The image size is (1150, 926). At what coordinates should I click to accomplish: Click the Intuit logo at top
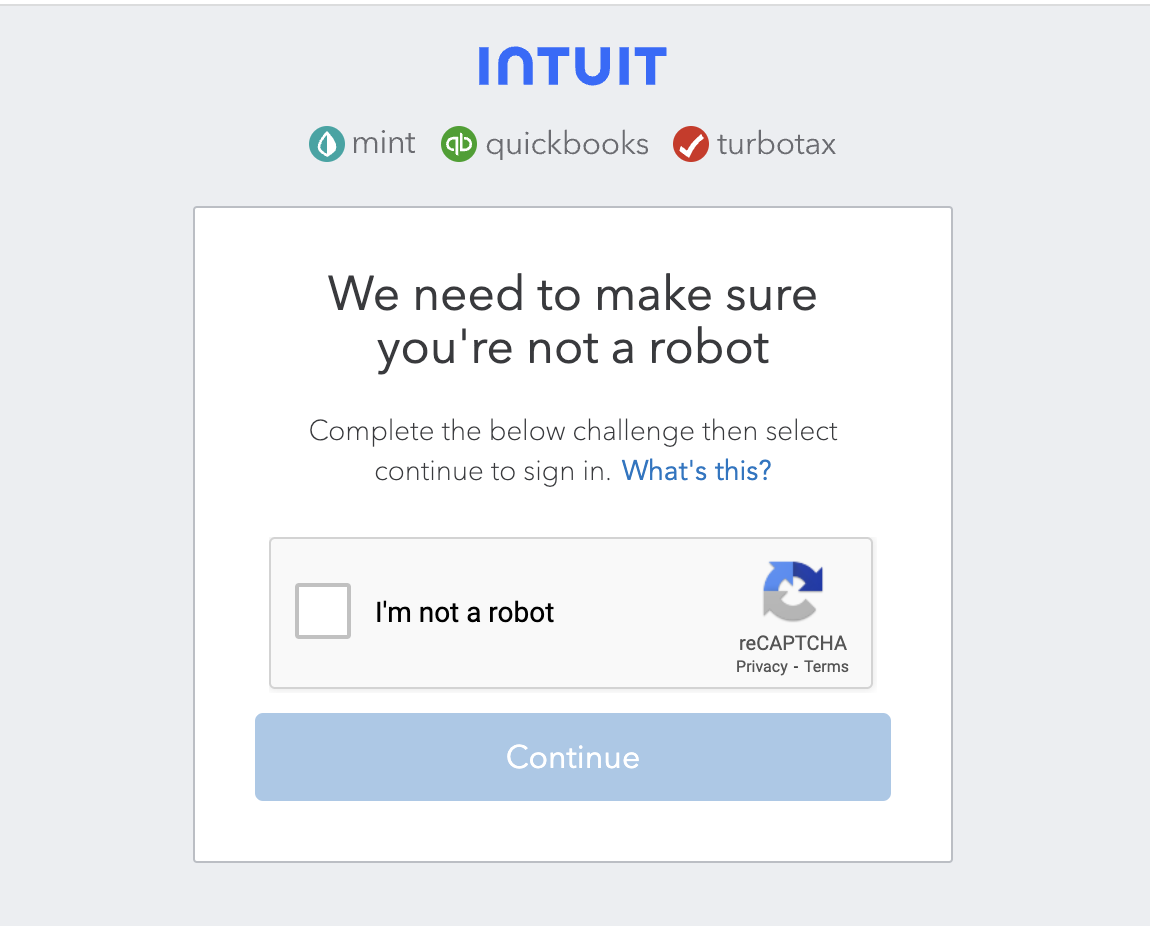tap(572, 66)
